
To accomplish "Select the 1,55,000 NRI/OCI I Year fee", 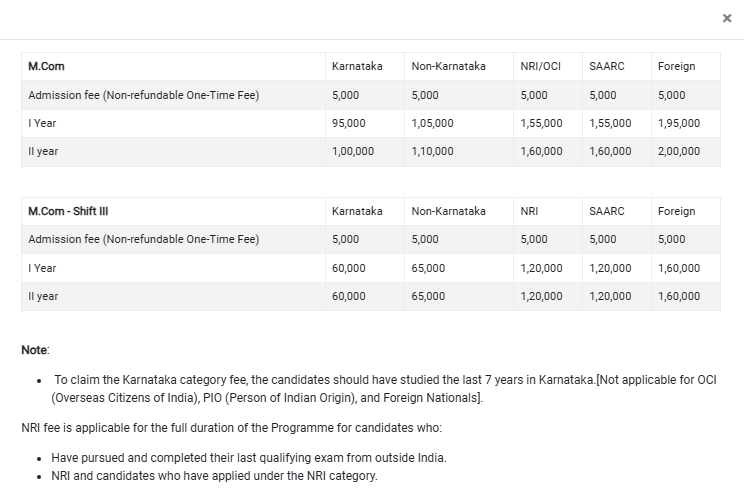I will pos(541,123).
